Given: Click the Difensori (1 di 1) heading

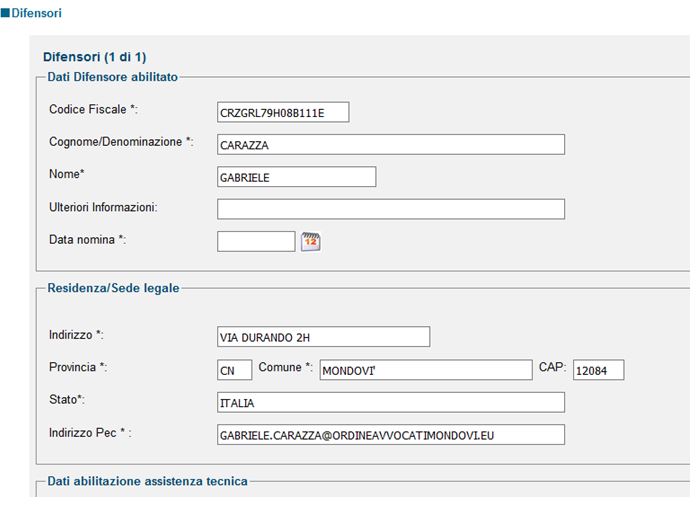Looking at the screenshot, I should [95, 57].
